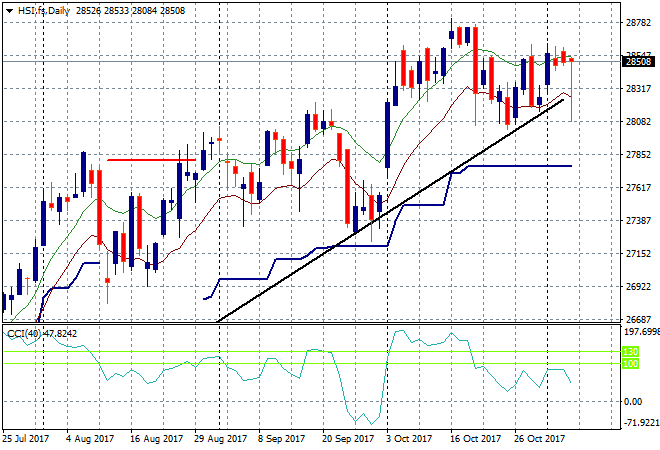The width and height of the screenshot is (660, 450).
Task: Click the 197.6998 CCI scale value
Action: click(x=641, y=332)
